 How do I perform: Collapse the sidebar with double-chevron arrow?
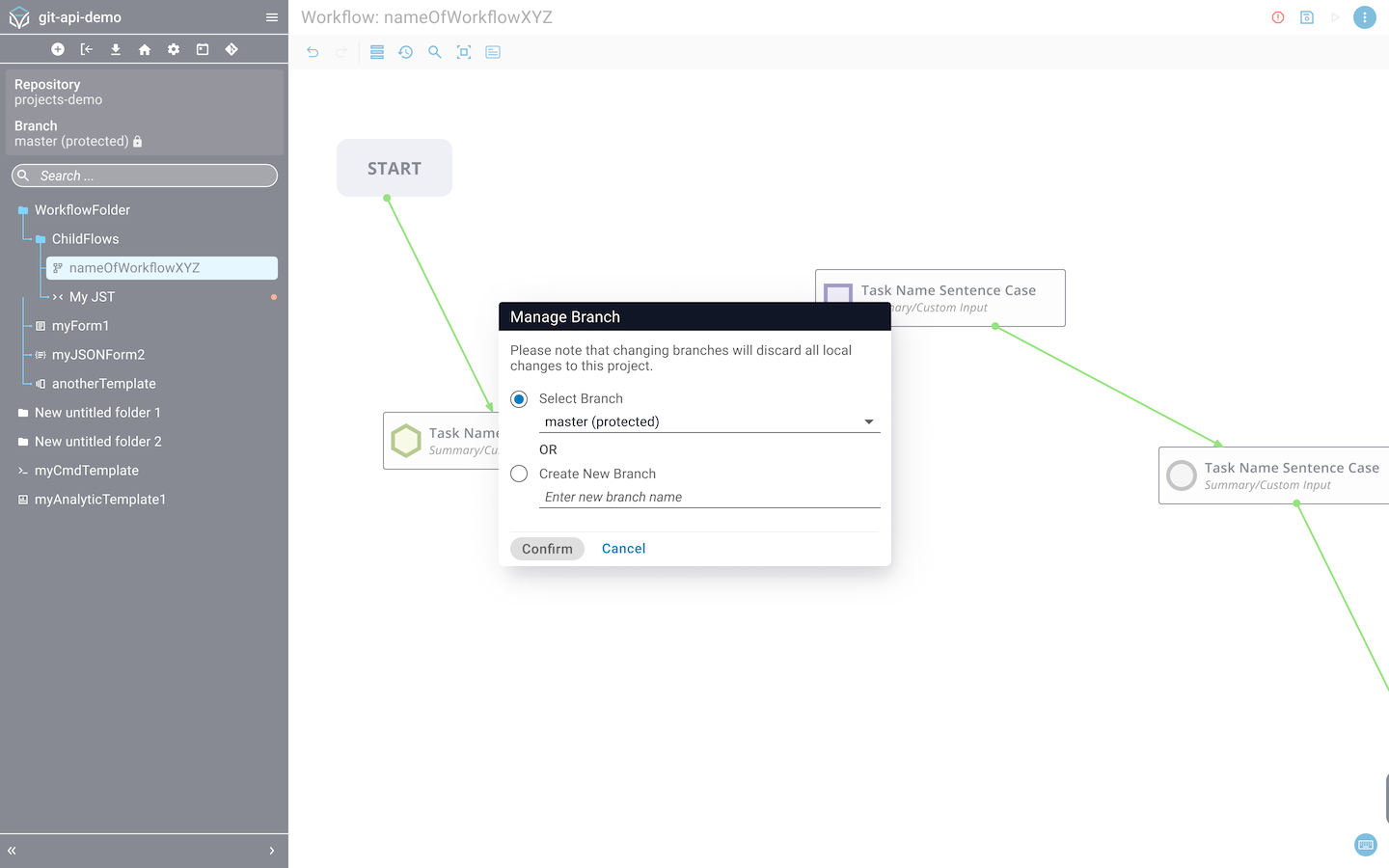pos(13,851)
